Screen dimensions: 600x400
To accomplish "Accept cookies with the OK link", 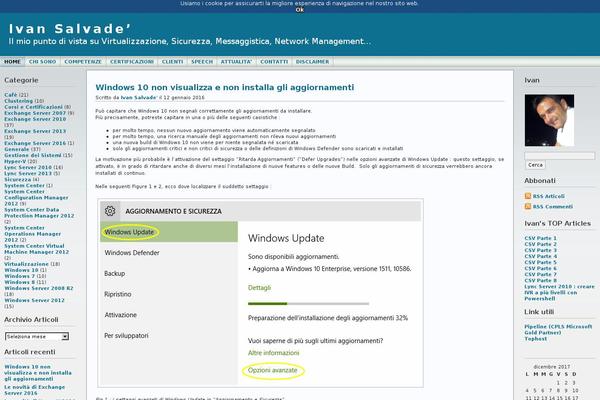I will (300, 10).
